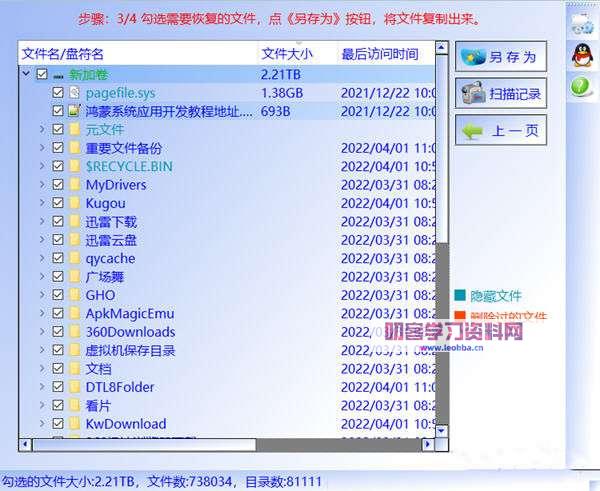
Task: Expand the ApkMagicEmu folder node
Action: (x=41, y=314)
